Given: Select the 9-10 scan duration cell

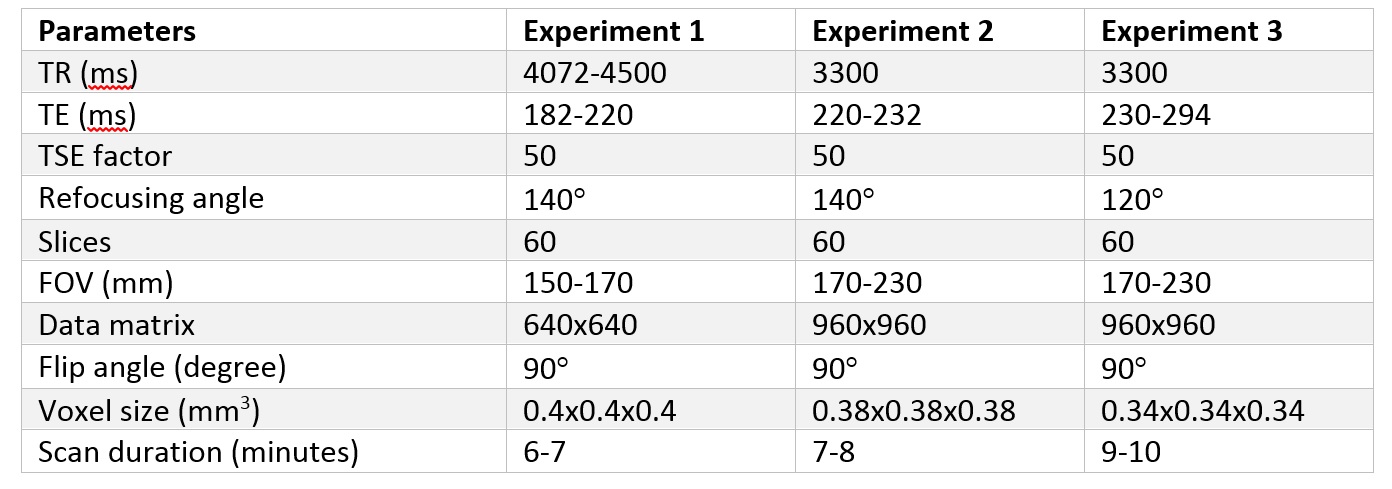Looking at the screenshot, I should pos(1130,452).
